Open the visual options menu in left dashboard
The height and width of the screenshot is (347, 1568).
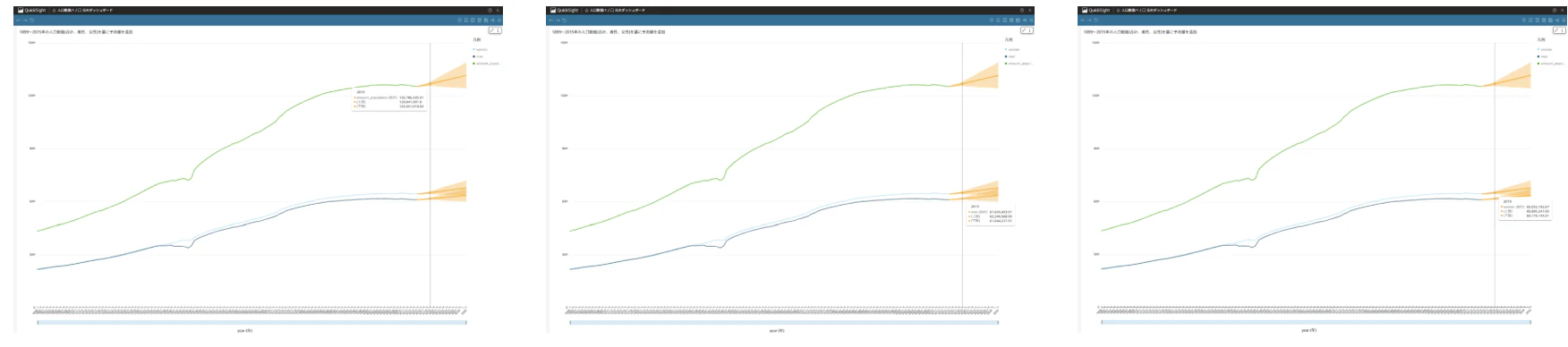[499, 30]
